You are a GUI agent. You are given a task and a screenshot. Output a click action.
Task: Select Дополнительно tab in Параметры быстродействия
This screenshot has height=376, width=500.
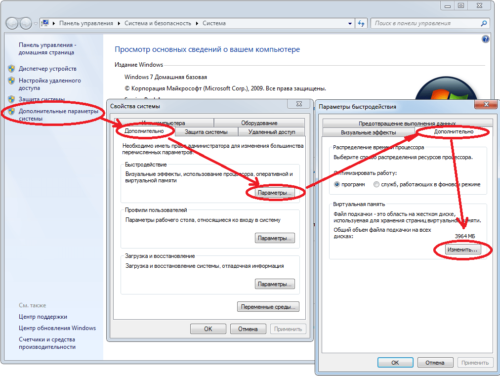(x=454, y=132)
